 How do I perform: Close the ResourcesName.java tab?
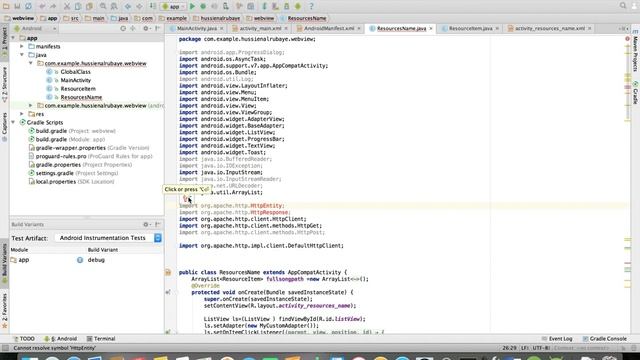coord(431,29)
